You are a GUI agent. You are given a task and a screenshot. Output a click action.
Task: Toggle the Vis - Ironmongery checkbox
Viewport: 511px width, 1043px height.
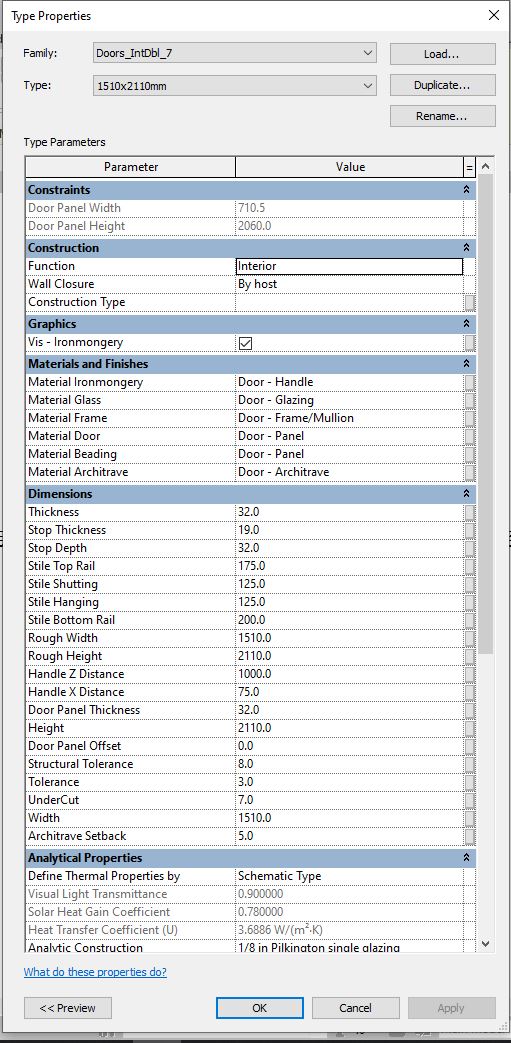coord(246,343)
